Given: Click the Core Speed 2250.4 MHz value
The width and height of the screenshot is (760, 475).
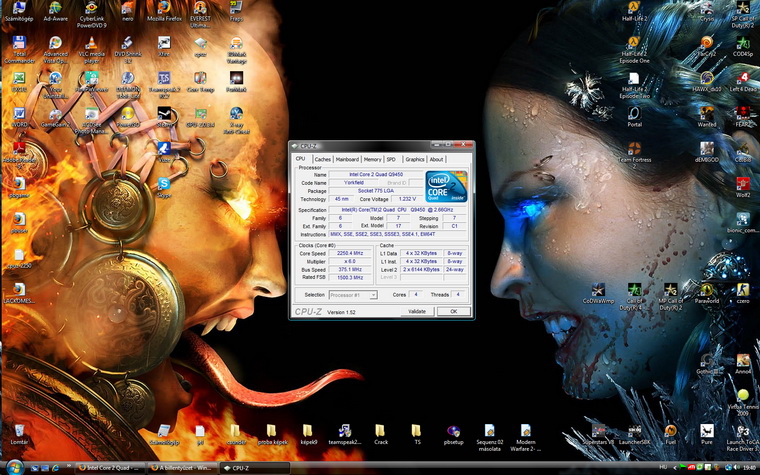Looking at the screenshot, I should coord(350,253).
